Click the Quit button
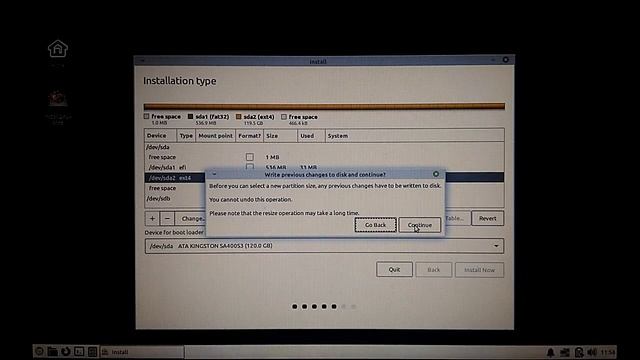Image resolution: width=640 pixels, height=360 pixels. click(x=394, y=269)
